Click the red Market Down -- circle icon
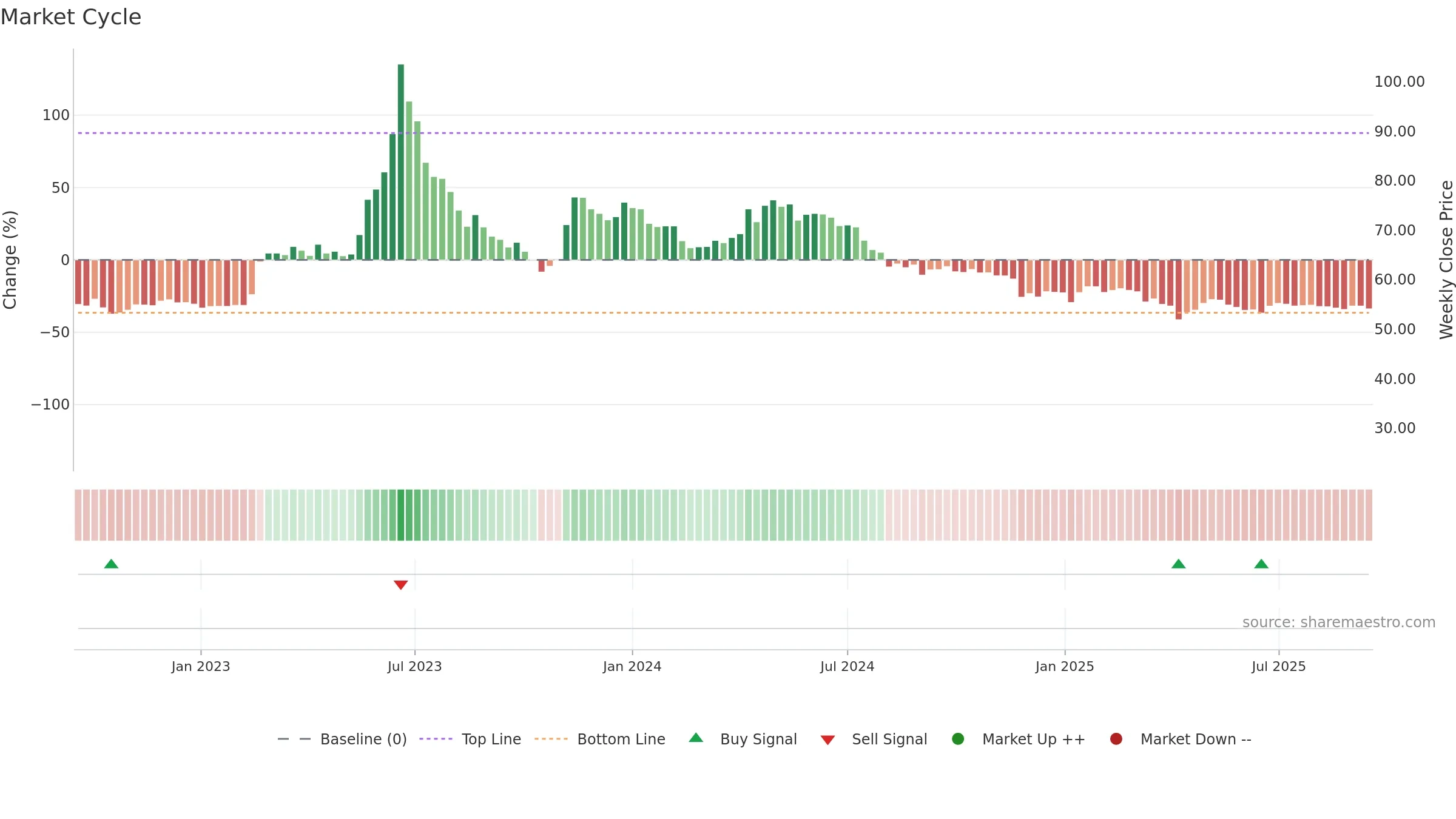1456x819 pixels. (x=1116, y=739)
